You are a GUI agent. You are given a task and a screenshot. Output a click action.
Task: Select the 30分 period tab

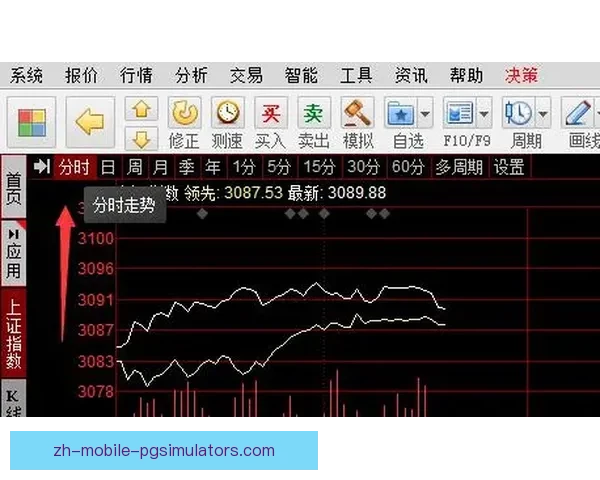click(364, 167)
